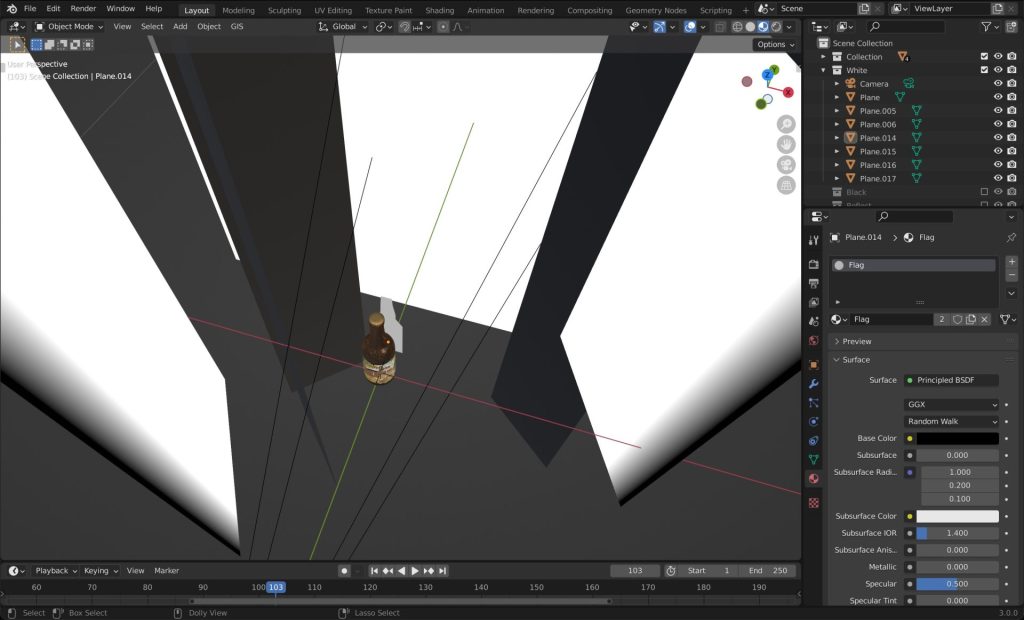
Task: Uncheck the White collection exclude checkbox
Action: [x=984, y=71]
